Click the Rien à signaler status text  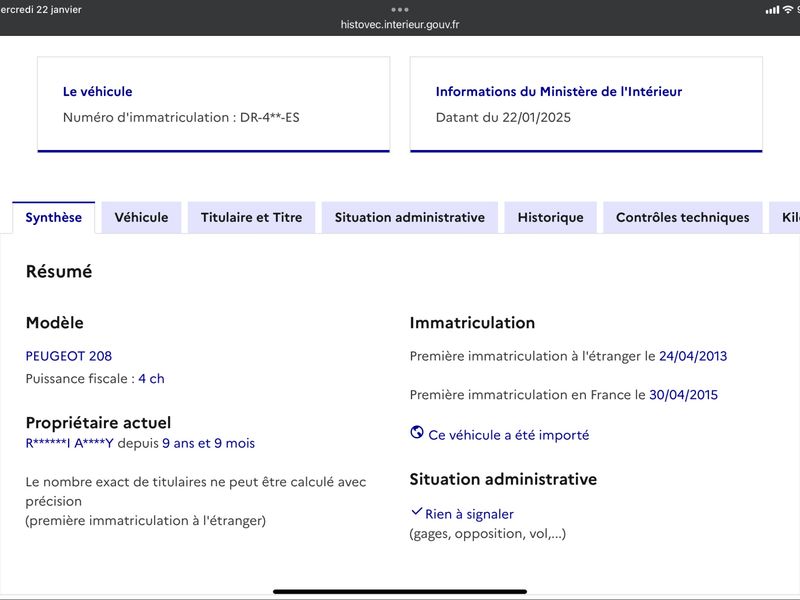469,514
